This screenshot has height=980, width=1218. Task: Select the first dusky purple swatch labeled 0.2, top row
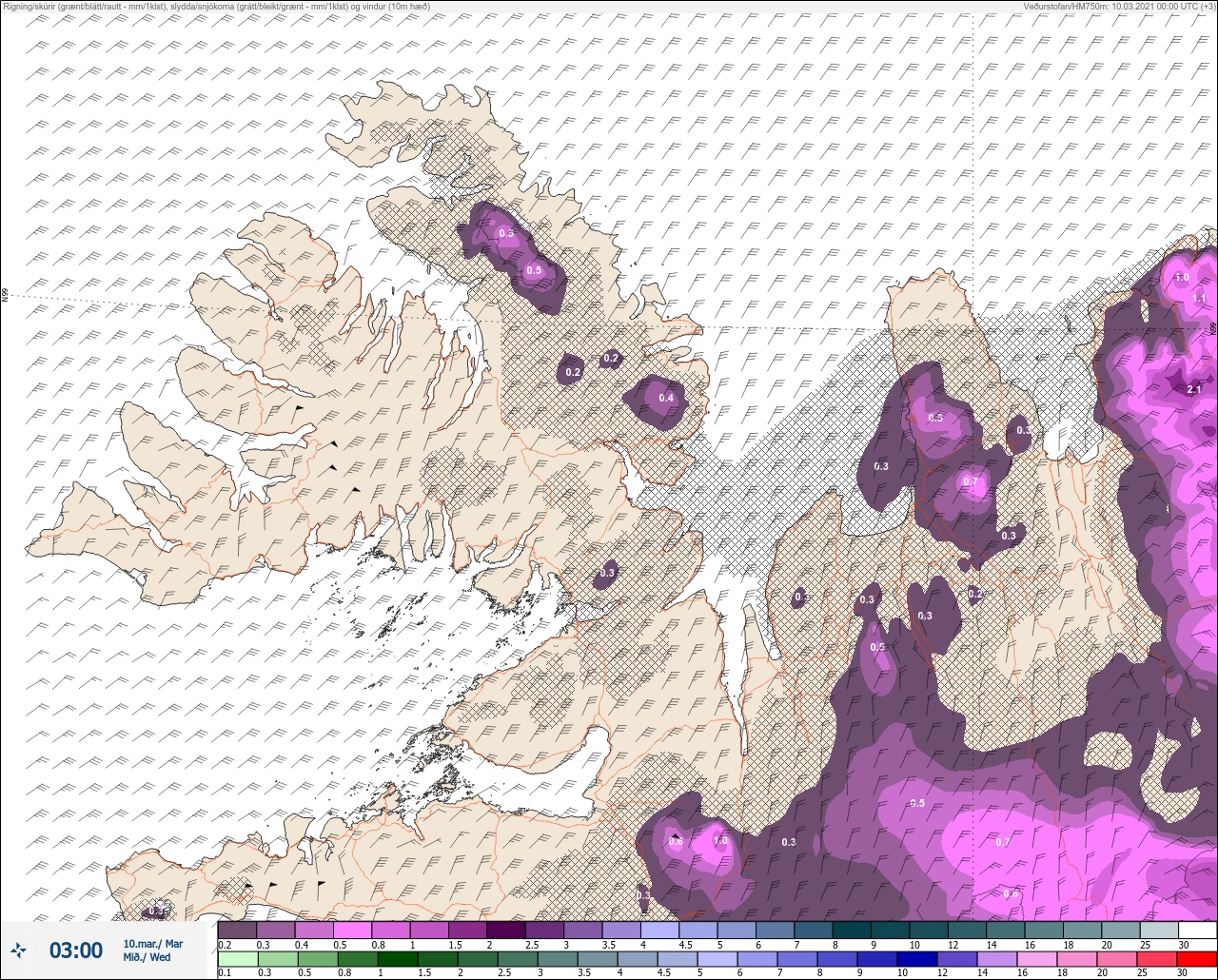point(237,930)
